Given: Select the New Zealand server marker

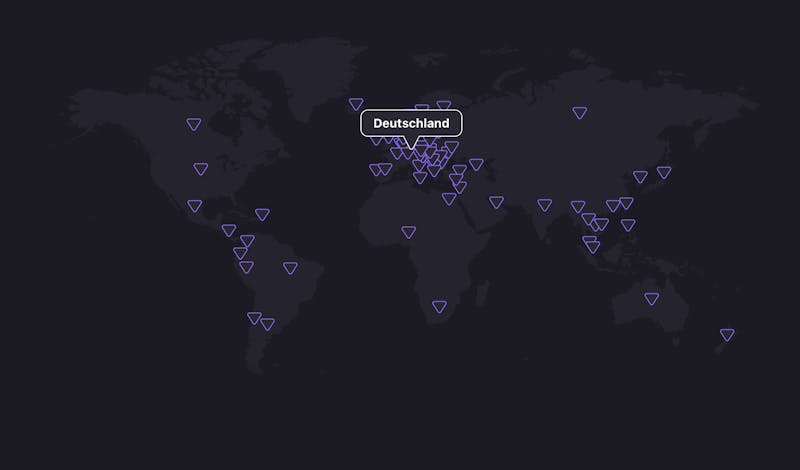Looking at the screenshot, I should [727, 335].
